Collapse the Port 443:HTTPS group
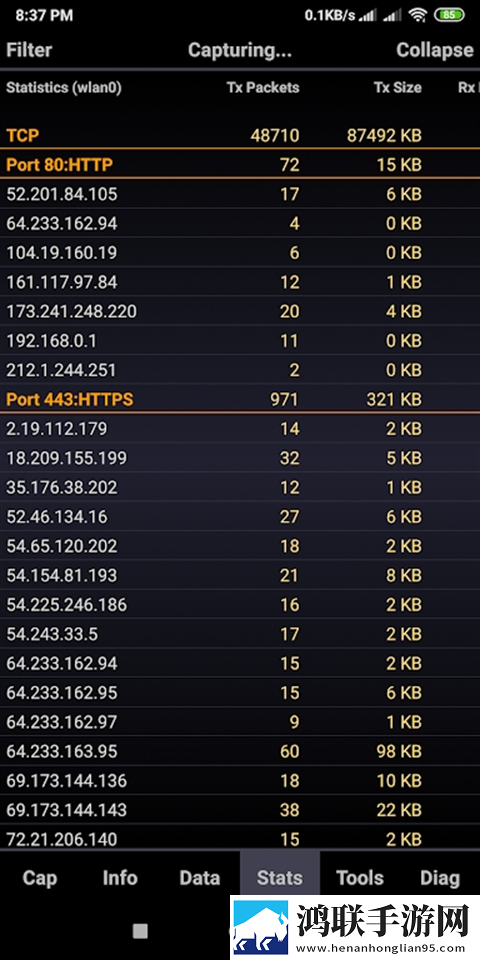The height and width of the screenshot is (960, 480). pos(240,400)
